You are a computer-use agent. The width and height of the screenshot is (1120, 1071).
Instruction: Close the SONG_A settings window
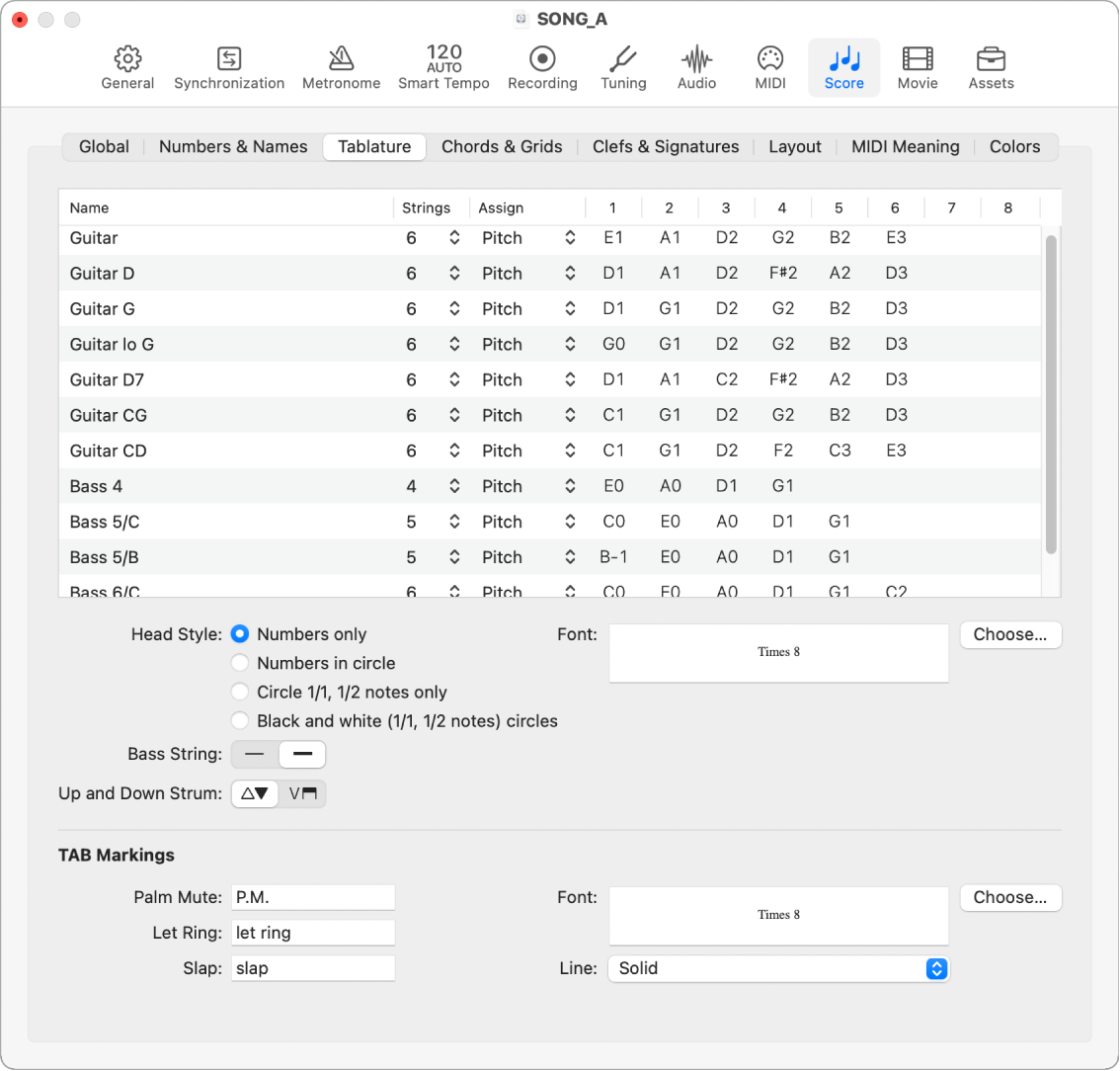point(20,20)
